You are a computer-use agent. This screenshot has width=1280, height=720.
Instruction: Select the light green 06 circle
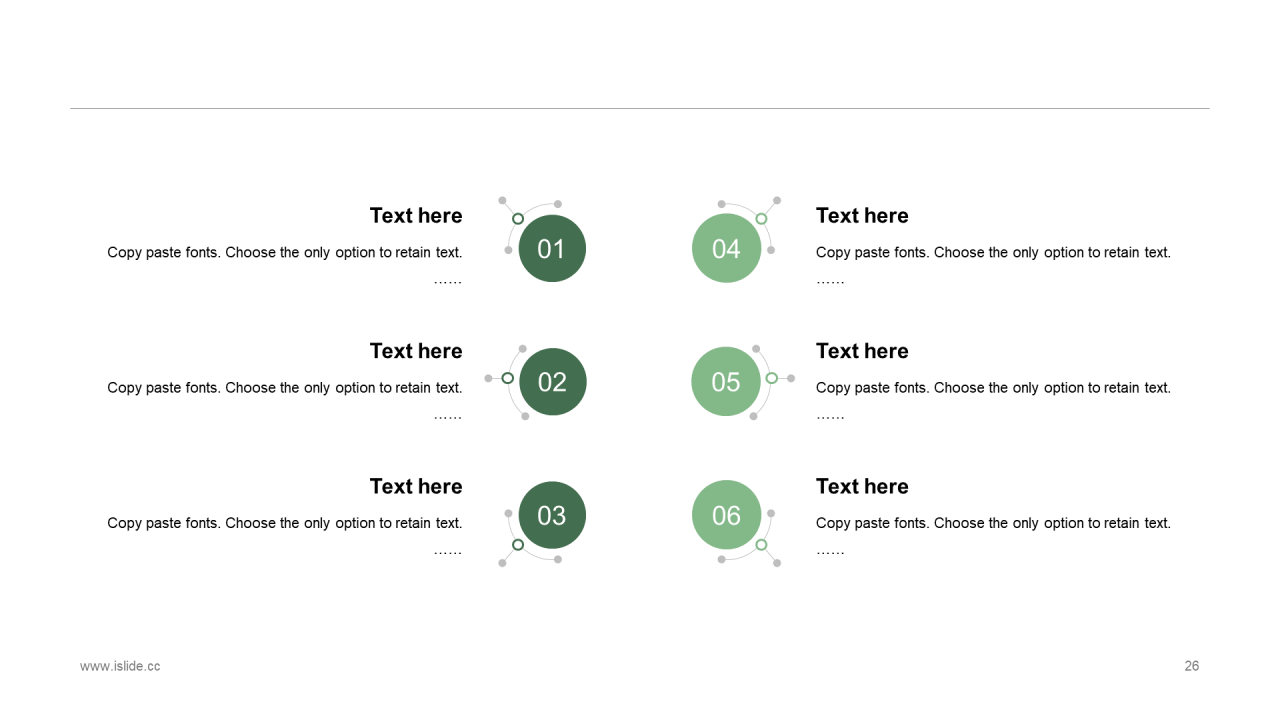726,515
